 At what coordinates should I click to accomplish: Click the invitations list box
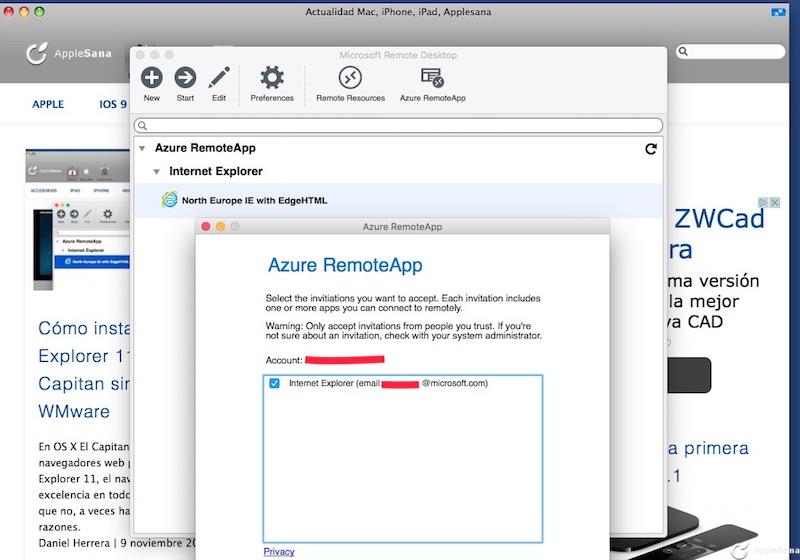[403, 459]
